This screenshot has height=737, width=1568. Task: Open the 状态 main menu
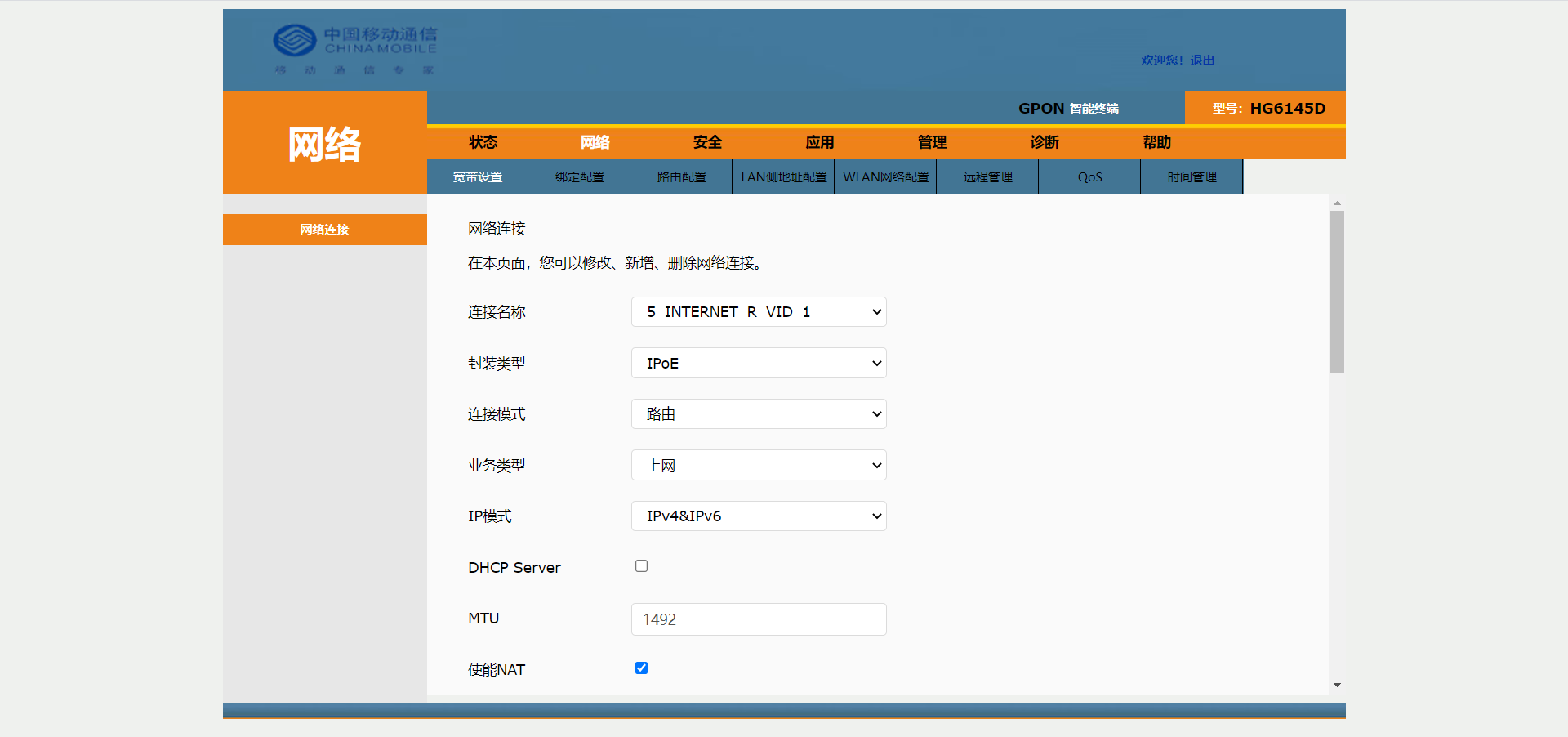483,142
